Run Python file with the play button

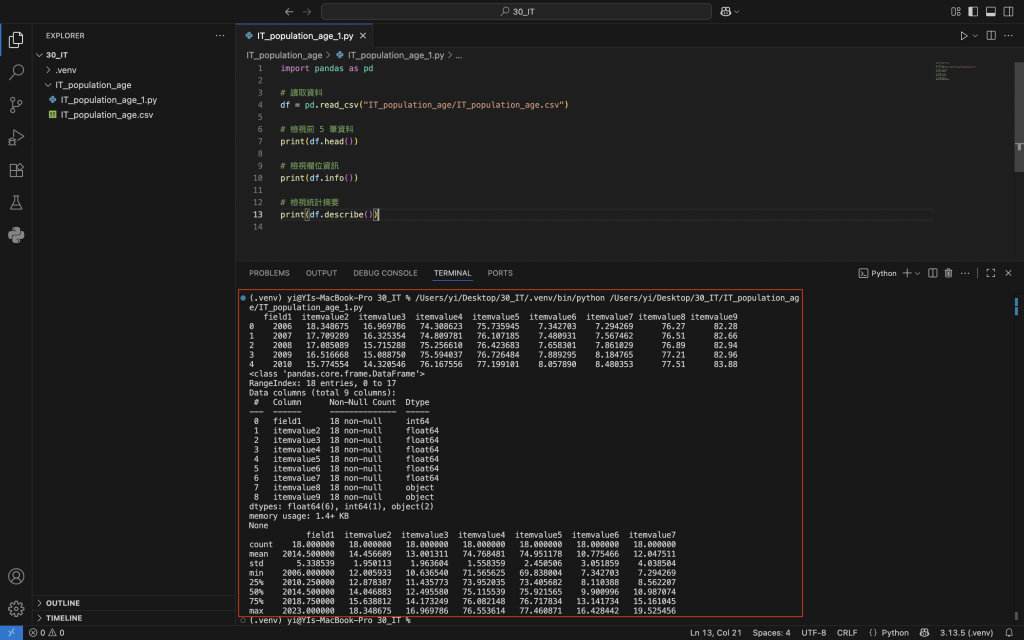pyautogui.click(x=963, y=36)
